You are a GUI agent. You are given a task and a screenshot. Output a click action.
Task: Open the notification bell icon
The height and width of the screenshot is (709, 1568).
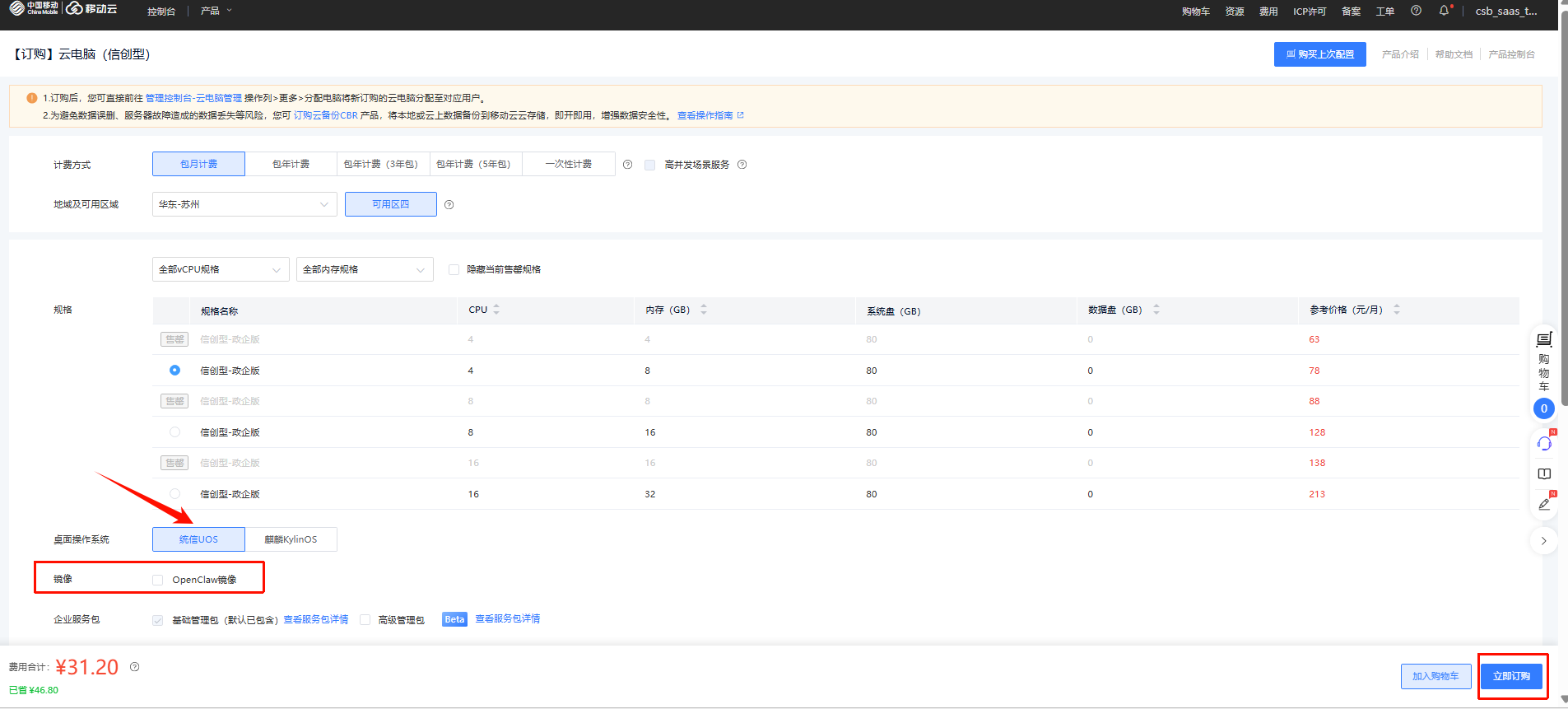(x=1444, y=11)
